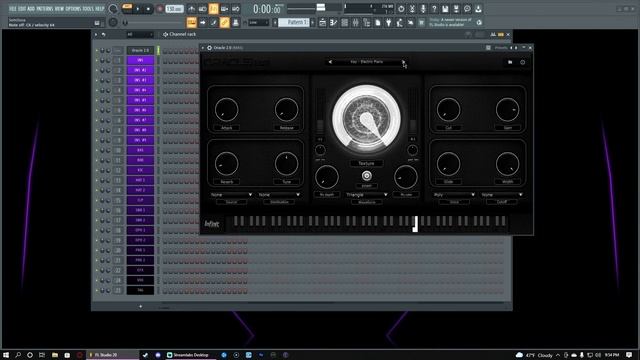Click the save floppy disk icon
The height and width of the screenshot is (360, 640).
(445, 9)
